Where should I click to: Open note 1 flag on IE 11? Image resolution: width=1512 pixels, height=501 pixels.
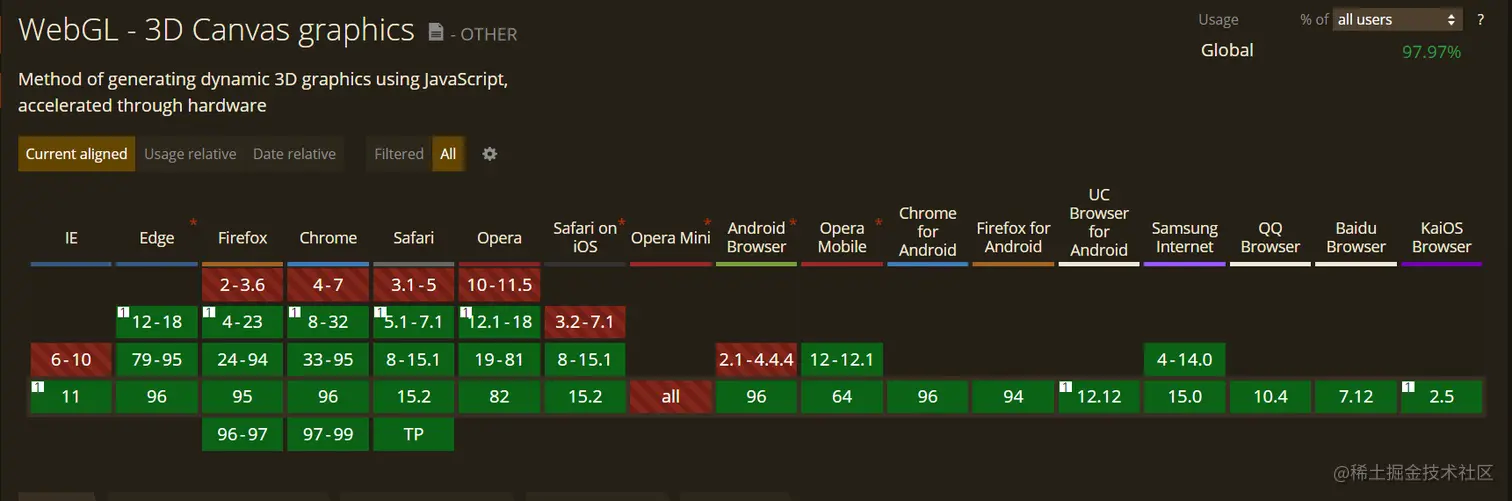click(37, 387)
